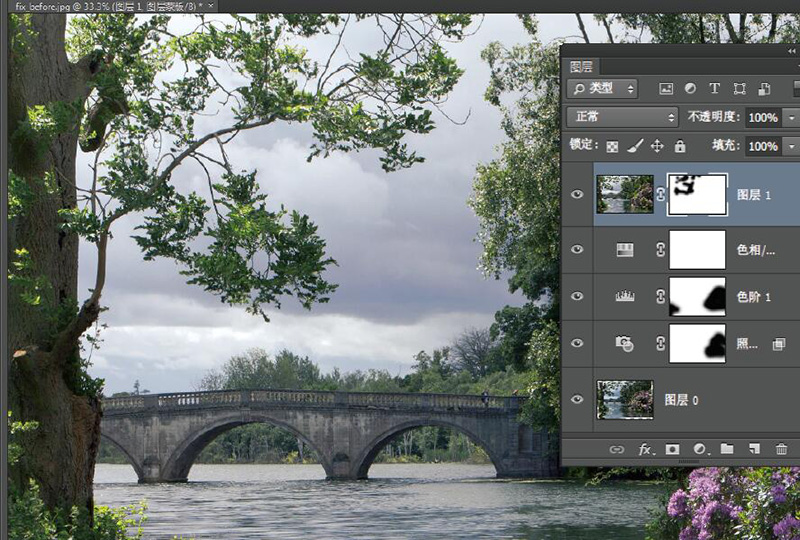Filter layers by smart object icon
Screen dimensions: 800x540
(764, 89)
